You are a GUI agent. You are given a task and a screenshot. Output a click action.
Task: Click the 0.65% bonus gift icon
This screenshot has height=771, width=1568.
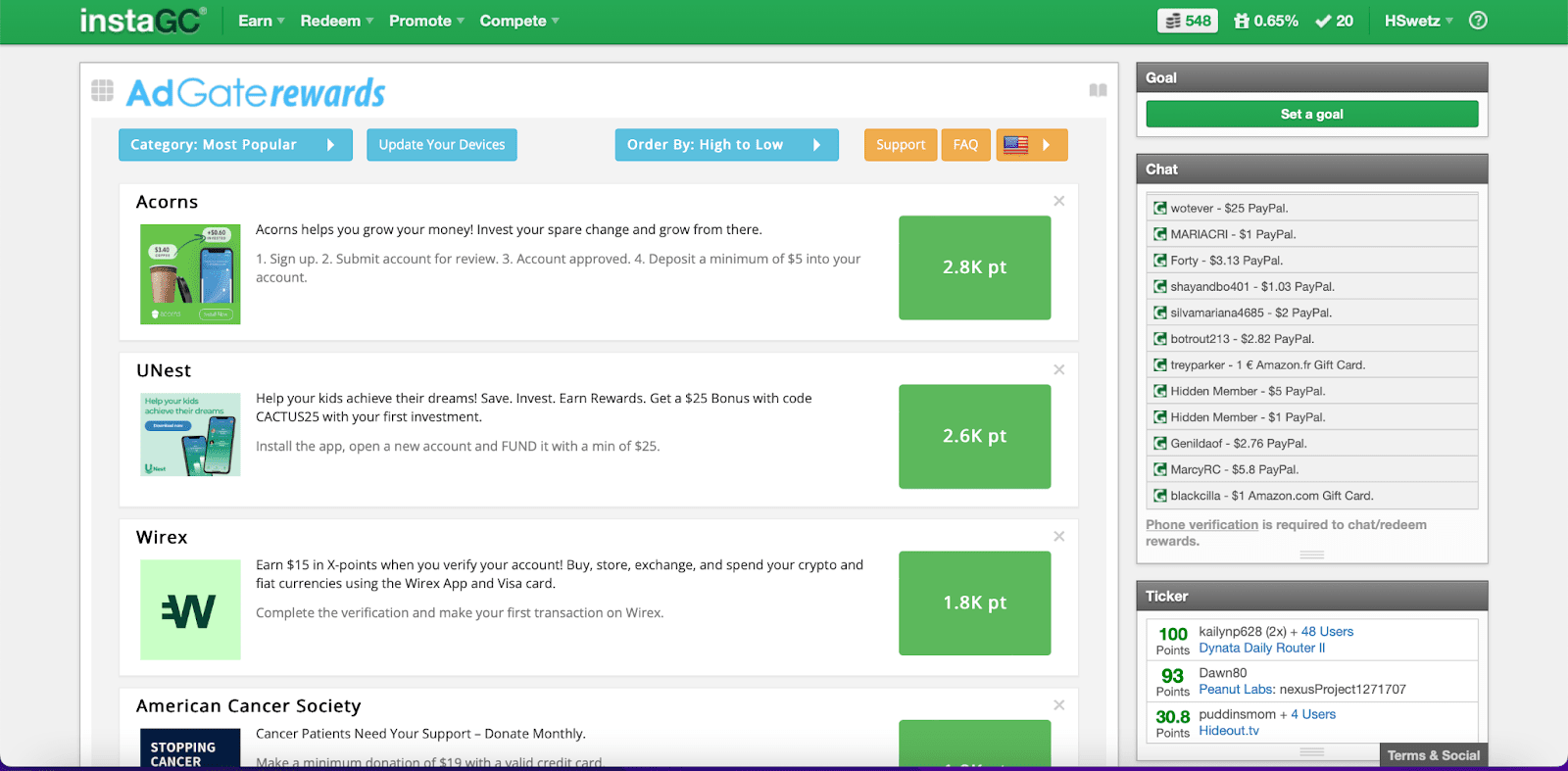(x=1242, y=21)
